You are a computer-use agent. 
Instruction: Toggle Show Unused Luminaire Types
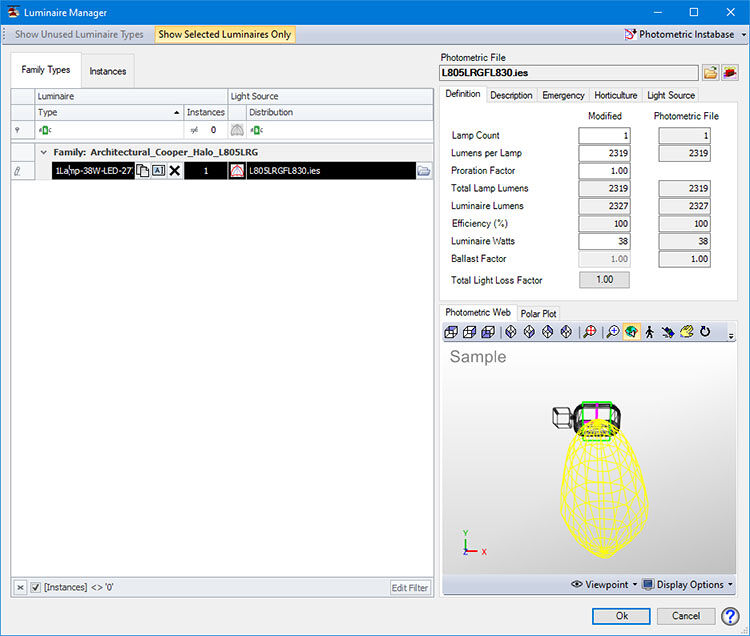tap(79, 34)
